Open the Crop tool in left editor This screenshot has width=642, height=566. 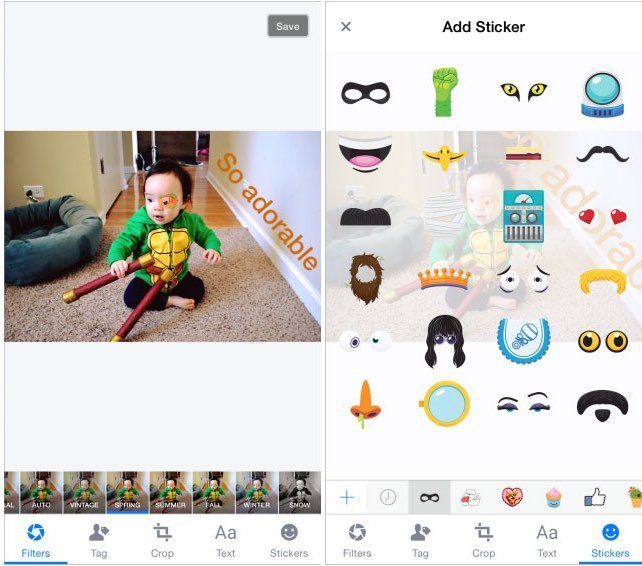162,541
